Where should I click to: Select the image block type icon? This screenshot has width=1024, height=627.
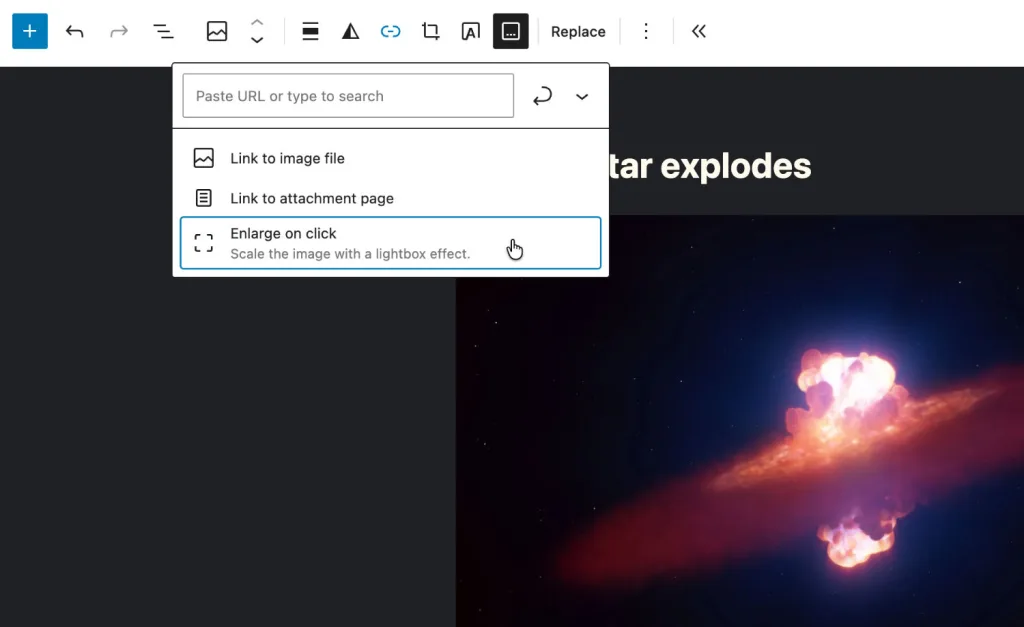click(x=216, y=31)
